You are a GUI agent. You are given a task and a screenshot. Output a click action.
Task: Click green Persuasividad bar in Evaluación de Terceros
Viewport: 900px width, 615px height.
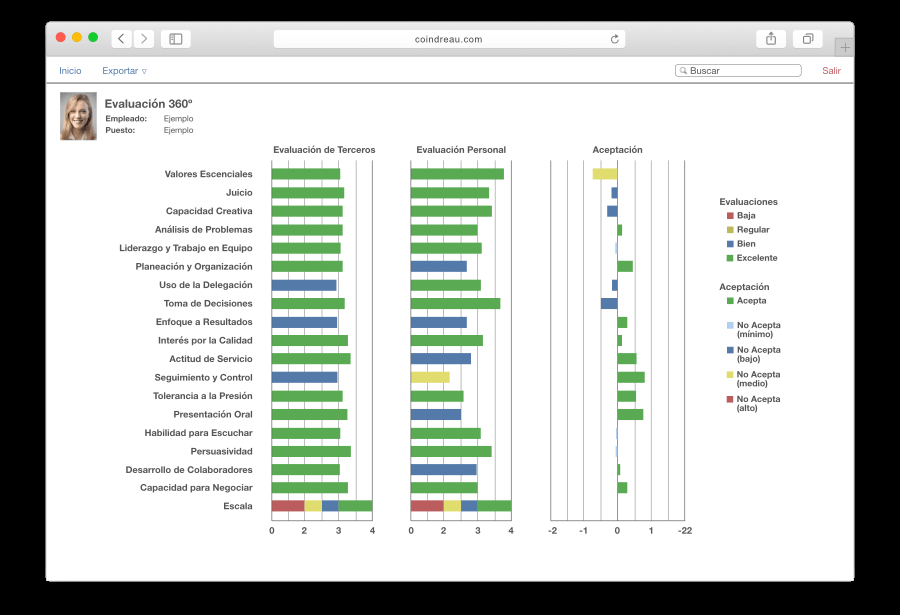point(311,451)
